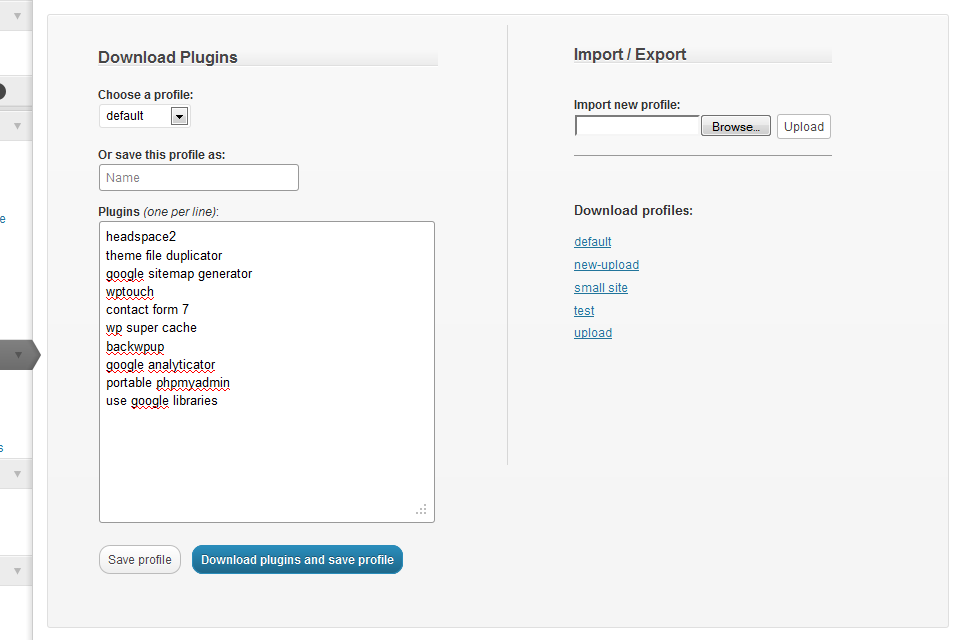Screen dimensions: 964x640
Task: Click empty area of Plugins textarea
Action: coord(266,461)
